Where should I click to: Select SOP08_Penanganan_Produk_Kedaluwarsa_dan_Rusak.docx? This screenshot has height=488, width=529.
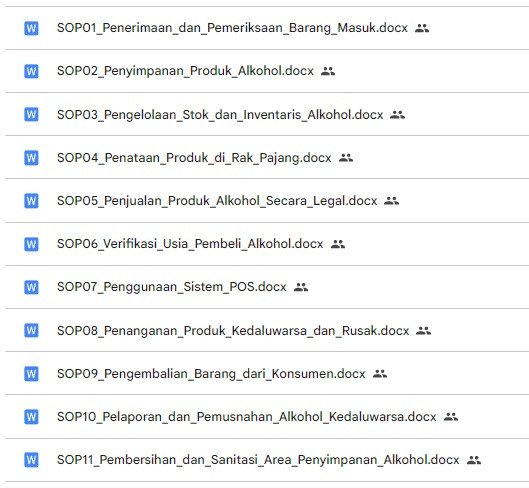coord(233,331)
